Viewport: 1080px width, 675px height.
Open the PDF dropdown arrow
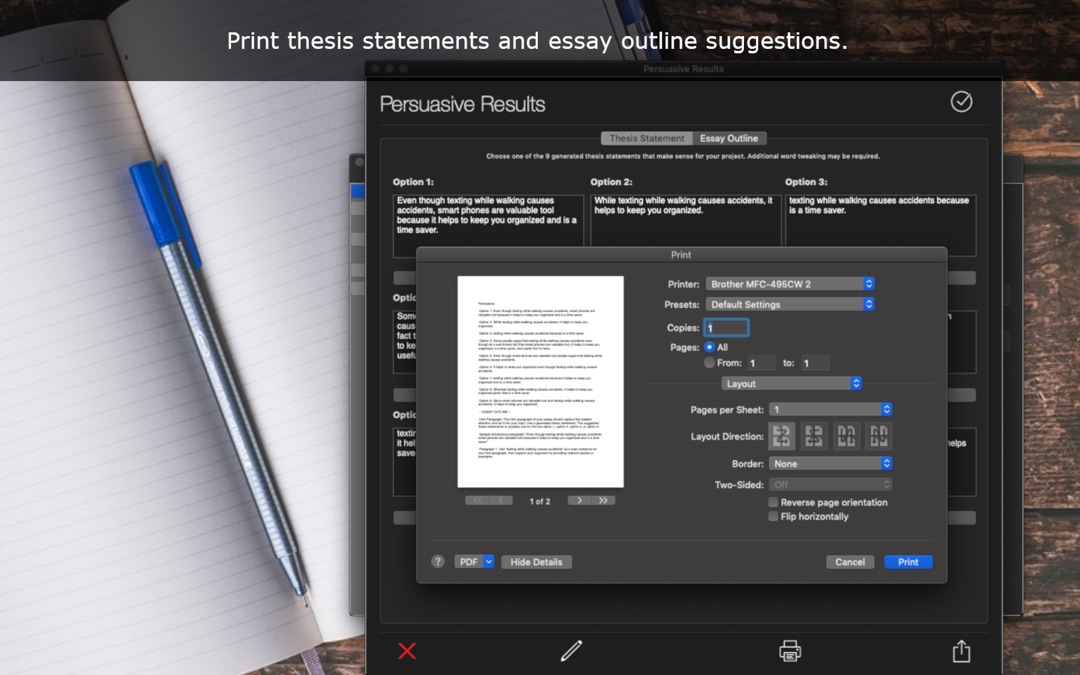488,562
